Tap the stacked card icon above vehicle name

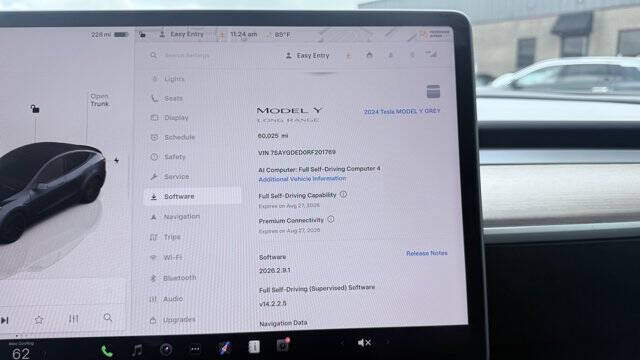[433, 91]
